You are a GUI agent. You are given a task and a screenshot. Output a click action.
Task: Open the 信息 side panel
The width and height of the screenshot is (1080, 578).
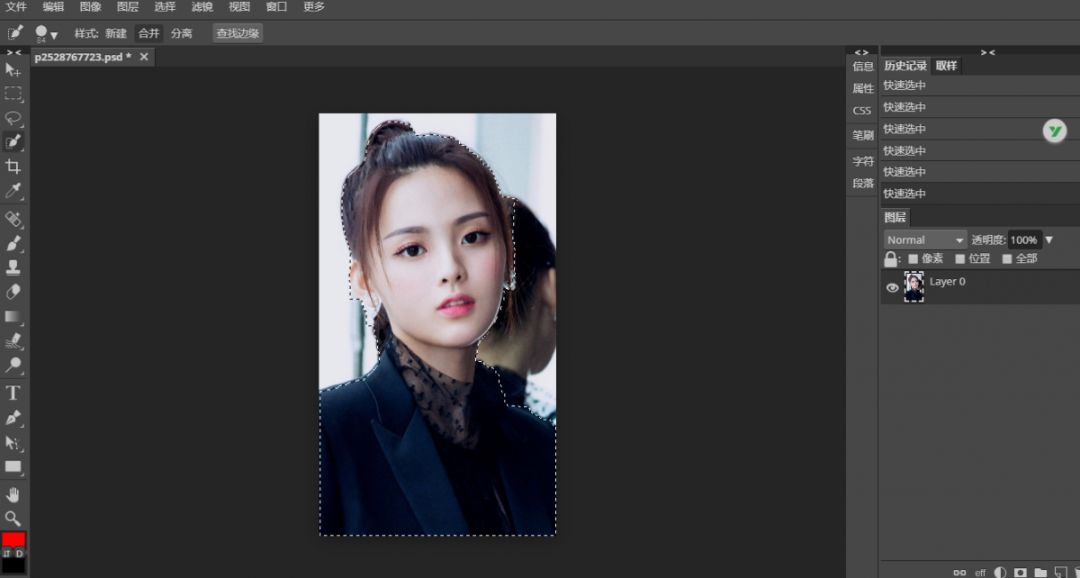[x=862, y=67]
